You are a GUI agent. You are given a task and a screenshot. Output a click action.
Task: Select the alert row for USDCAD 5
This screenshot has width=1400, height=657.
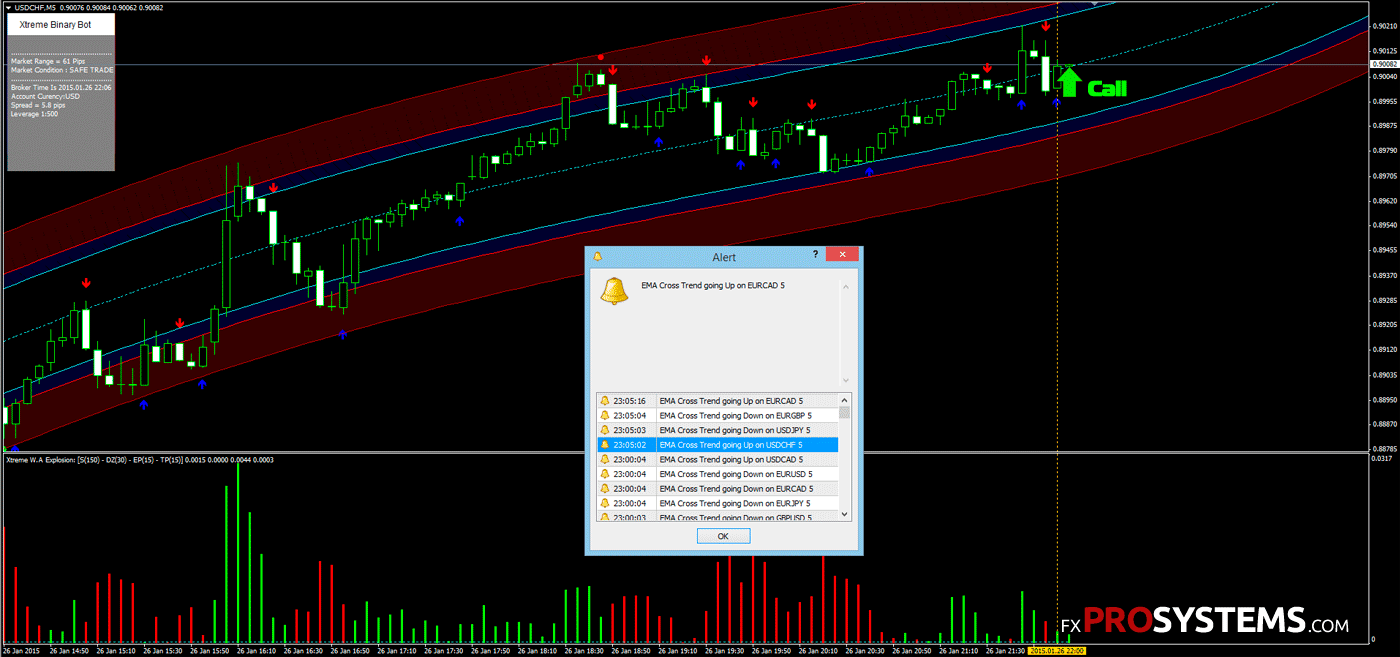717,459
